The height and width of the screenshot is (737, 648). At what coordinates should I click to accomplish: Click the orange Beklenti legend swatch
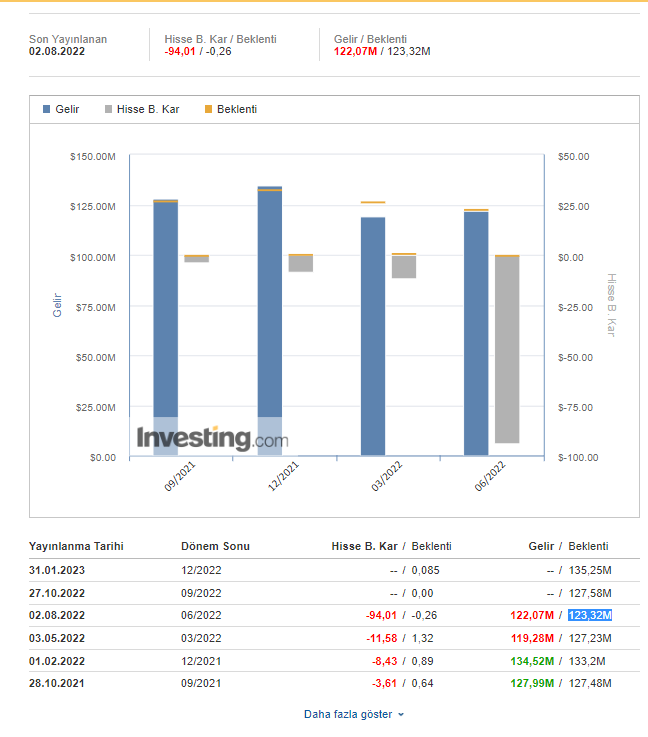pyautogui.click(x=208, y=109)
